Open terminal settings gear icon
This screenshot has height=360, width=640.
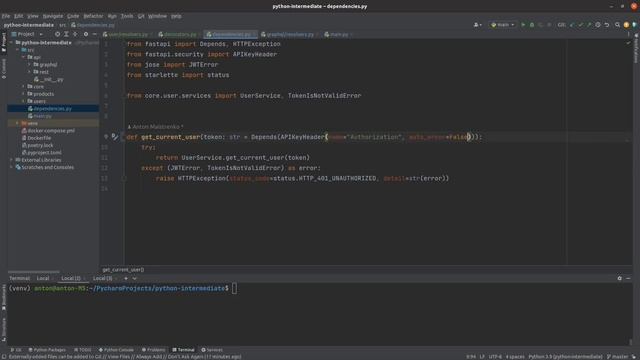click(620, 278)
